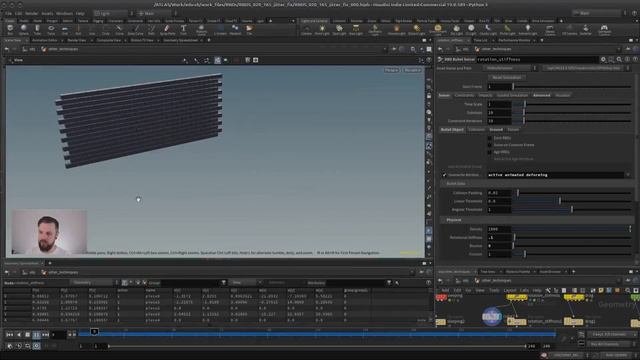This screenshot has width=640, height=360.
Task: Click the stop playback button
Action: (x=27, y=335)
